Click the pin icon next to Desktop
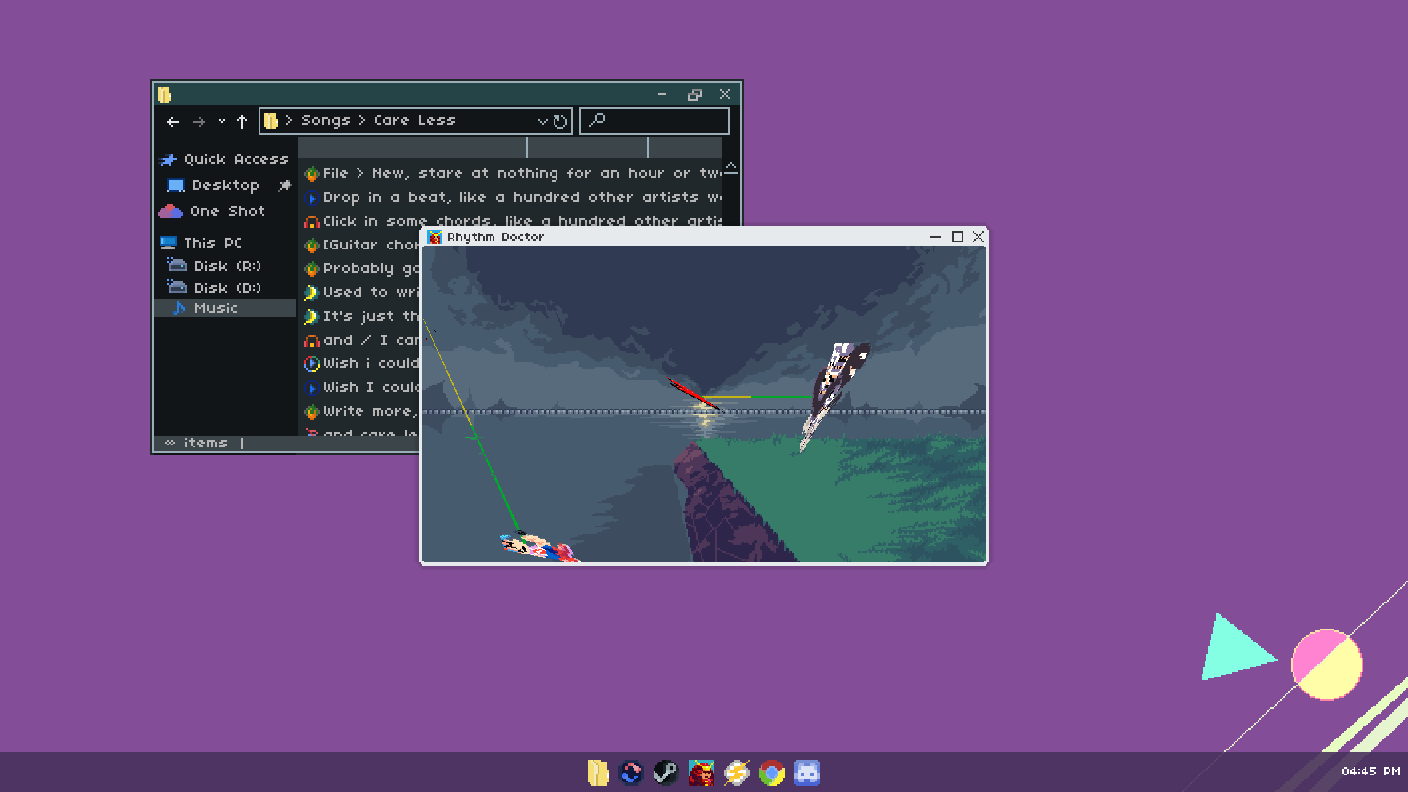1408x792 pixels. (x=285, y=185)
